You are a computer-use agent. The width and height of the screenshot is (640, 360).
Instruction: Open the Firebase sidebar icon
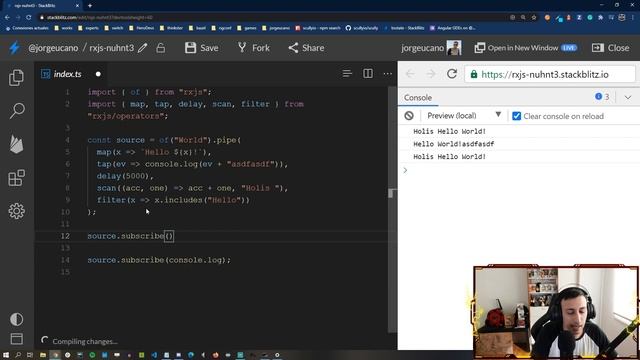(16, 144)
